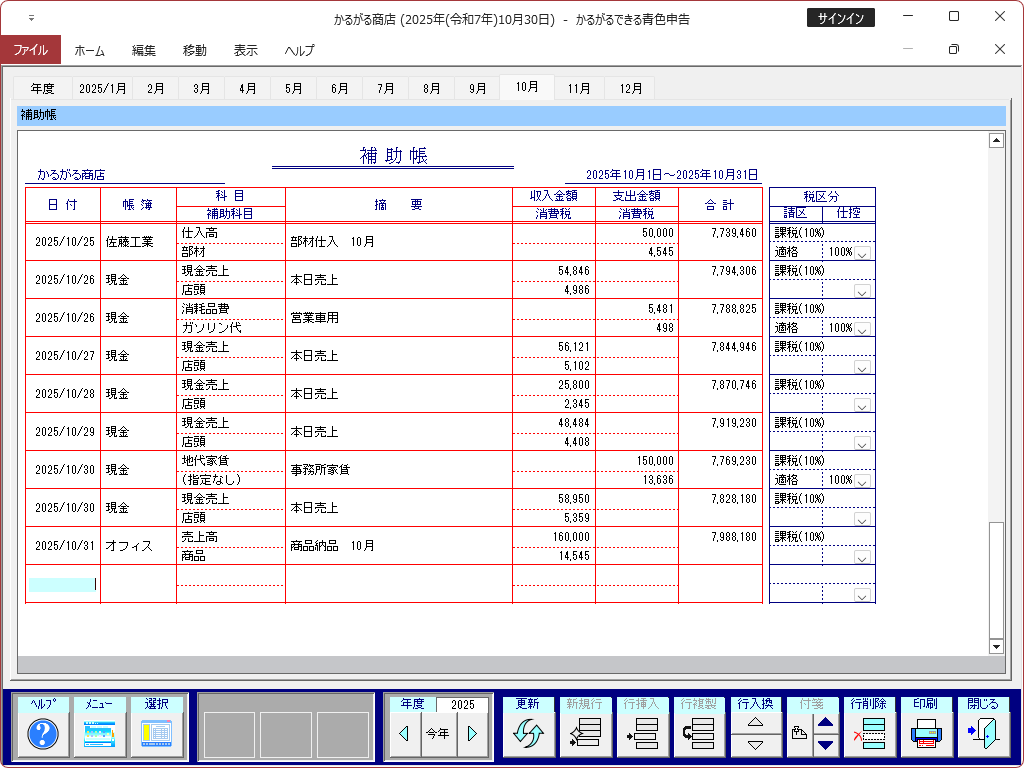
Task: Click the next year right arrow
Action: (472, 734)
